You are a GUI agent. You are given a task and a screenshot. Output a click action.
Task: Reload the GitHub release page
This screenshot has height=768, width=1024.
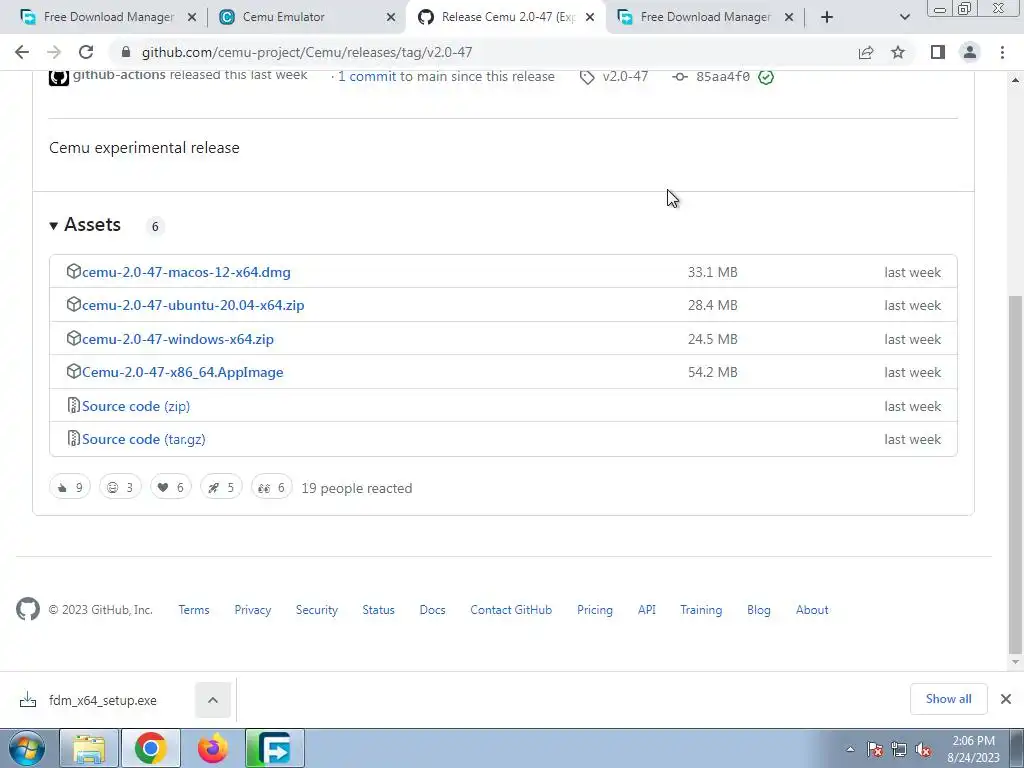(86, 52)
